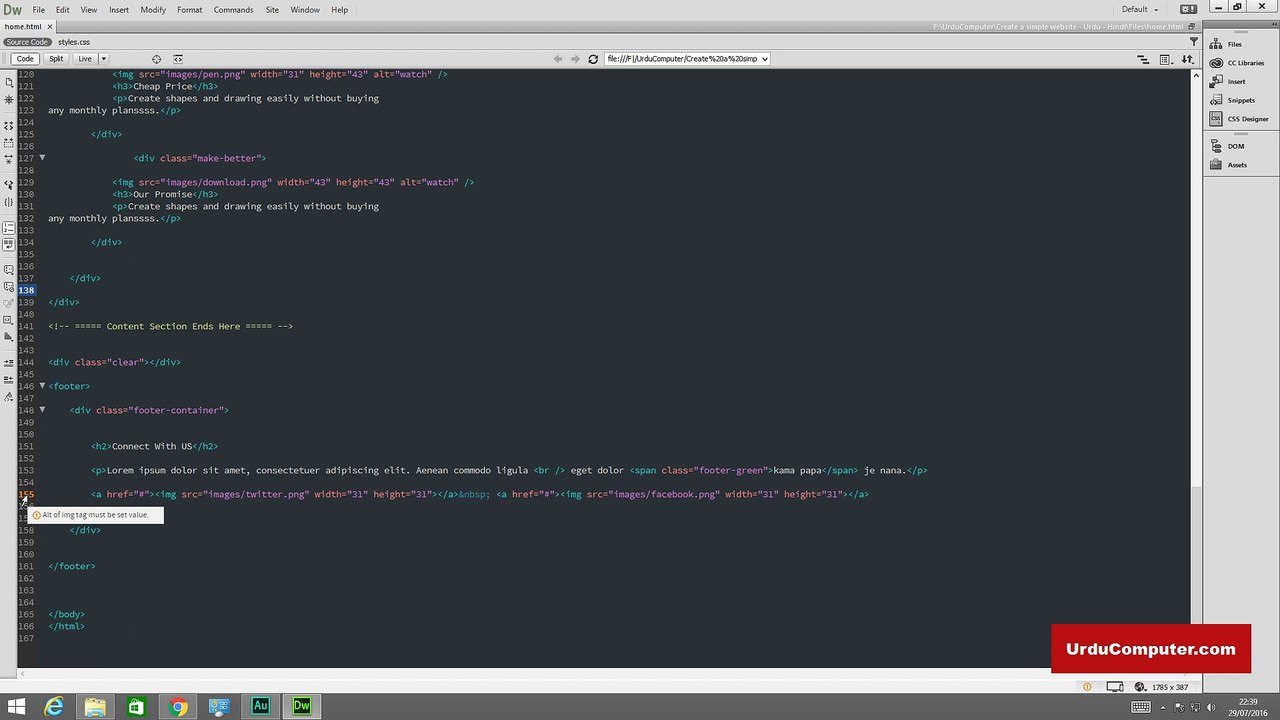Collapse the footer tag code block

pos(42,386)
